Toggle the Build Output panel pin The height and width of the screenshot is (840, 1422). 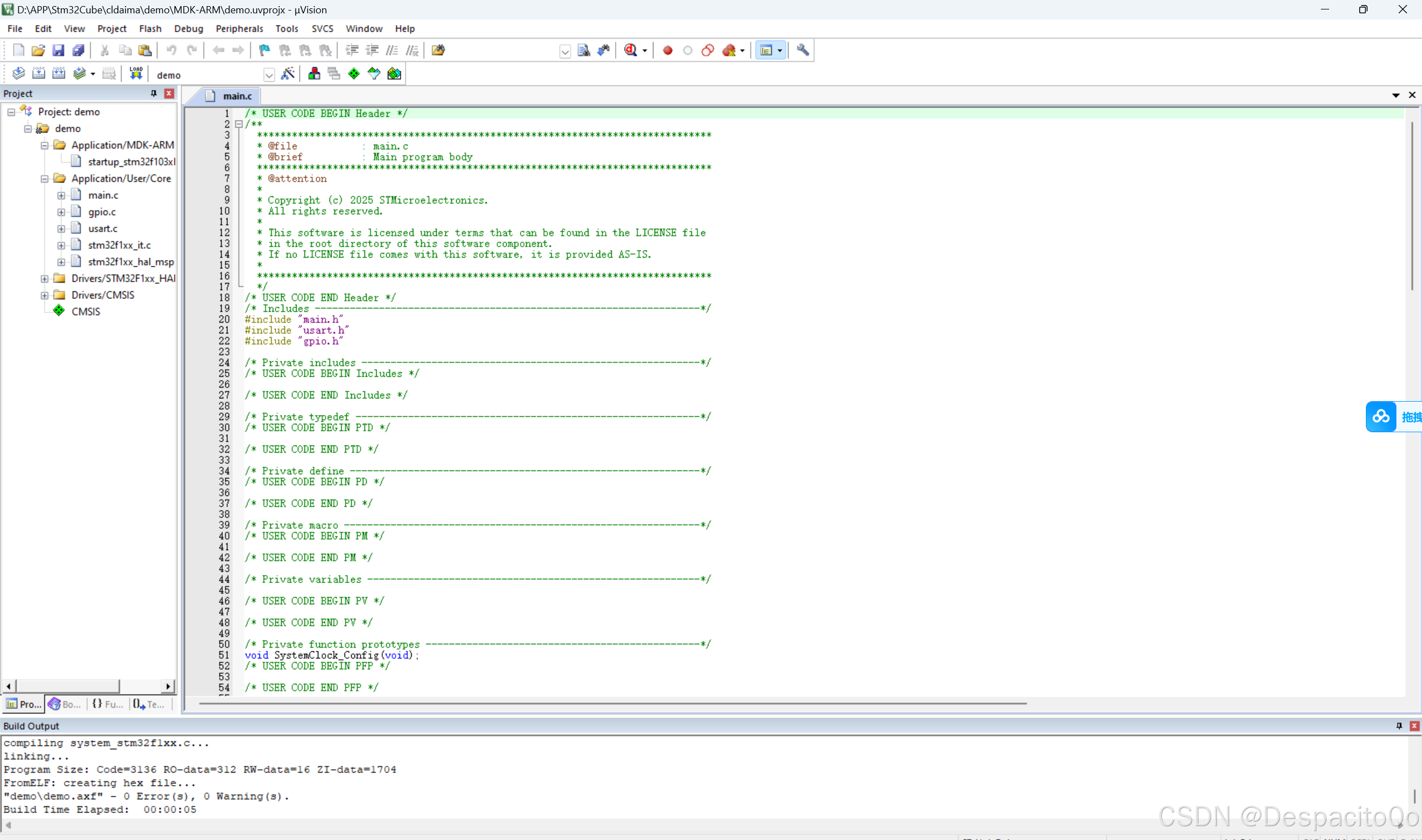coord(1399,726)
